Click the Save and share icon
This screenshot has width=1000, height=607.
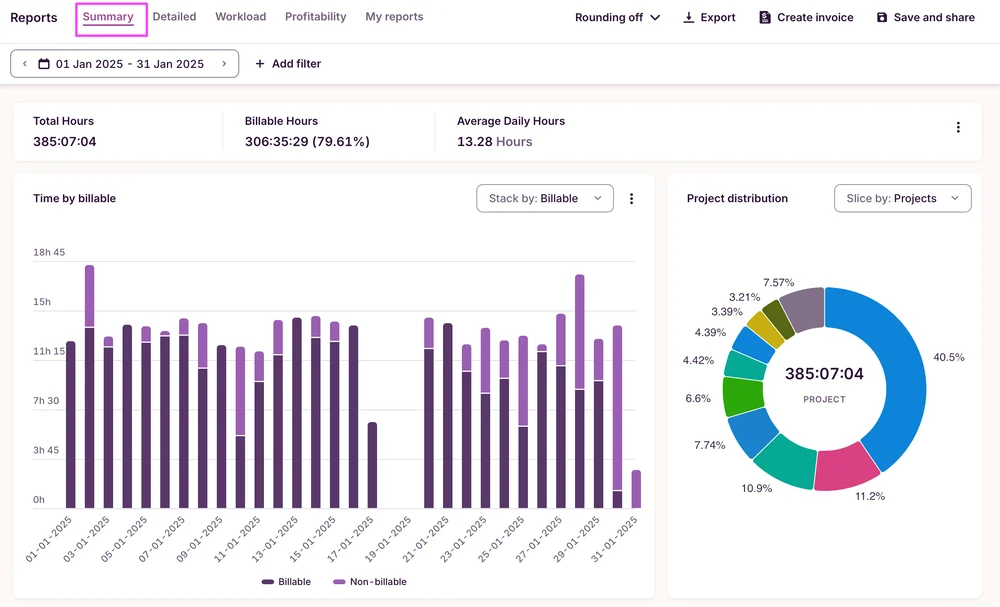(x=882, y=18)
